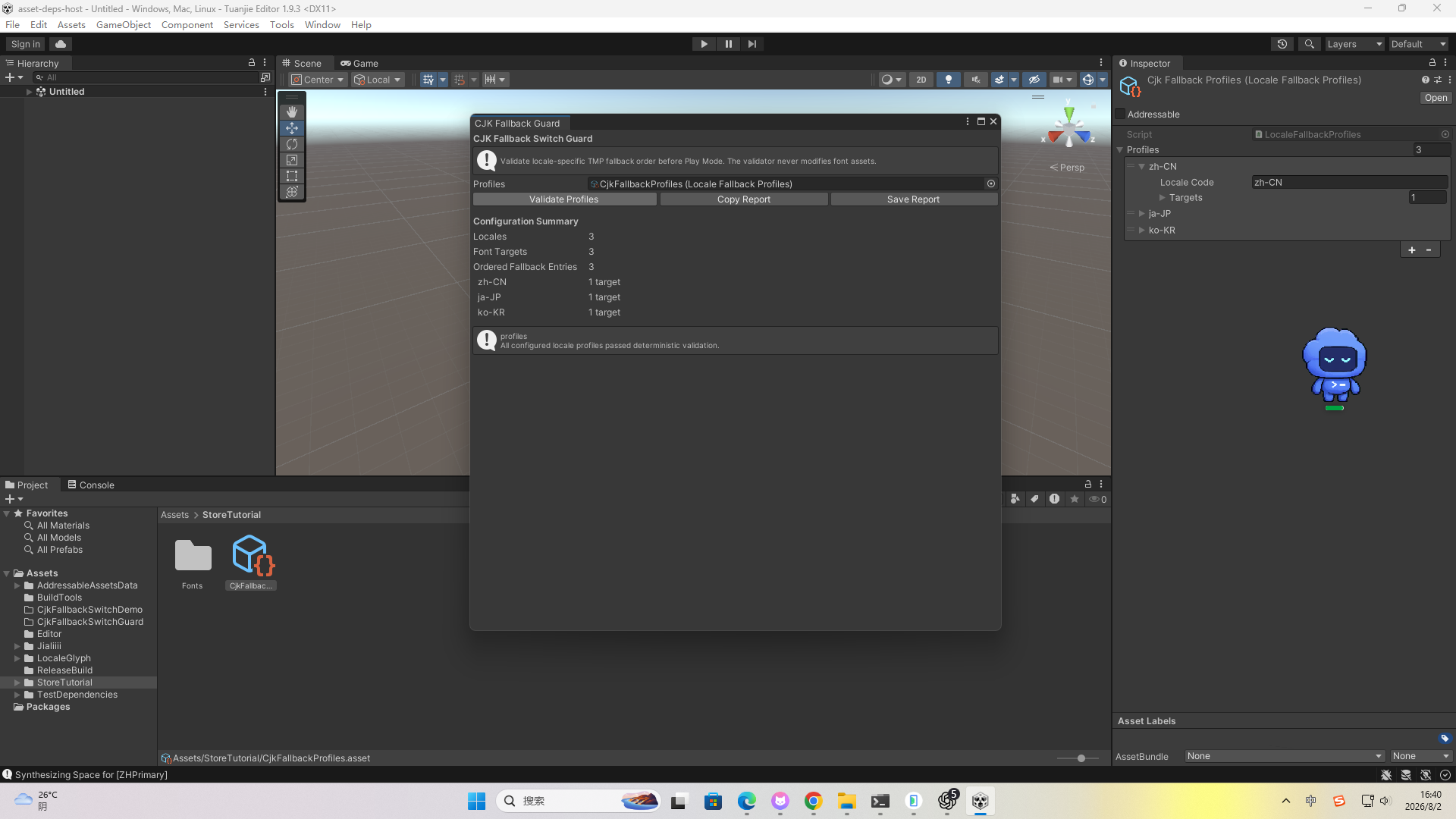Click the object picker circle for the Profiles field
Screen dimensions: 1456x819
(990, 184)
